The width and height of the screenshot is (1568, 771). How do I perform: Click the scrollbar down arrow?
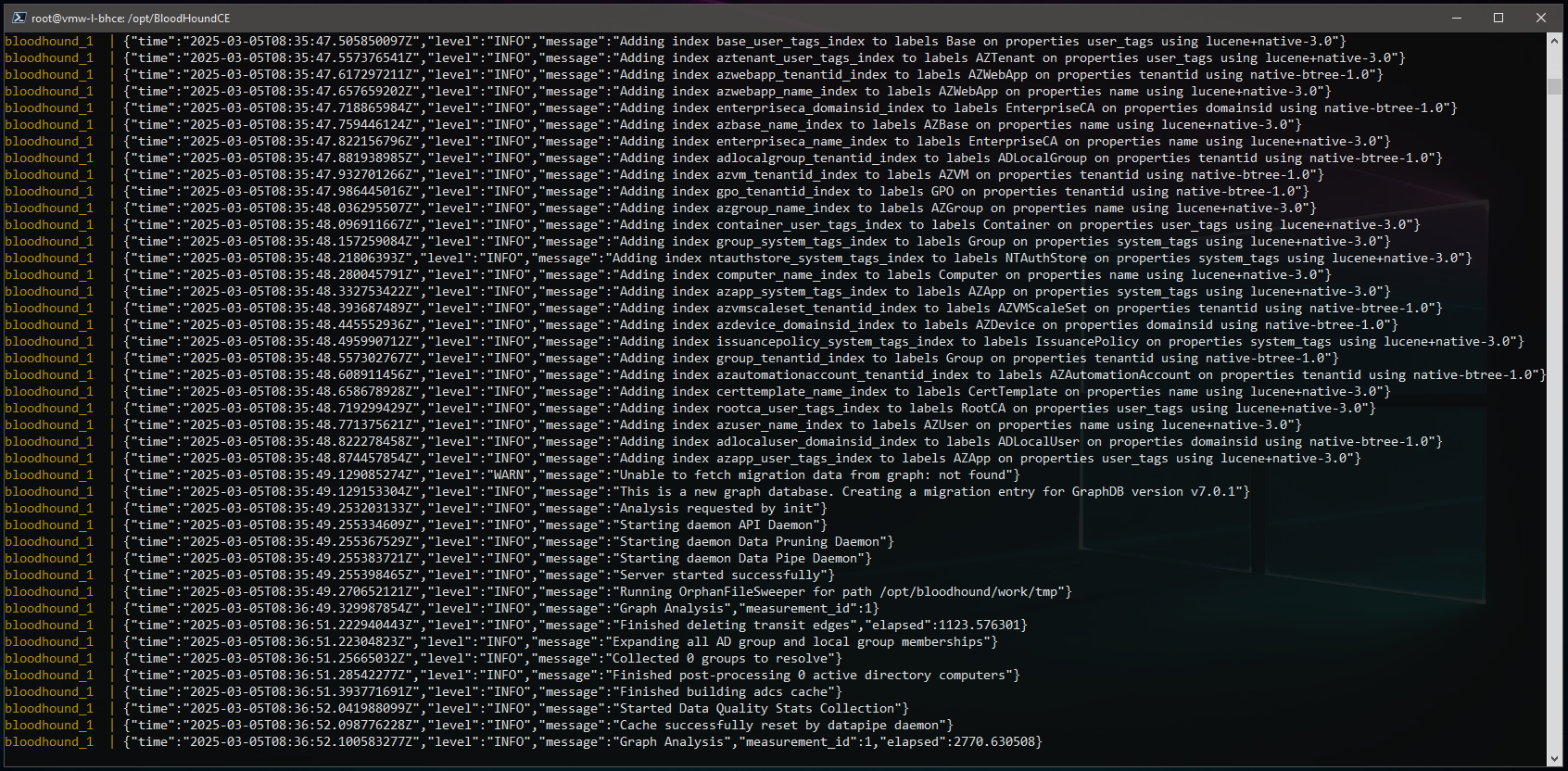coord(1555,759)
